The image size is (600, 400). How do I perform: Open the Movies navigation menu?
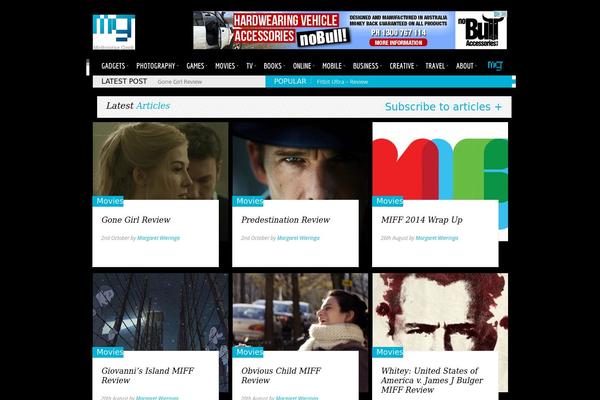(226, 66)
